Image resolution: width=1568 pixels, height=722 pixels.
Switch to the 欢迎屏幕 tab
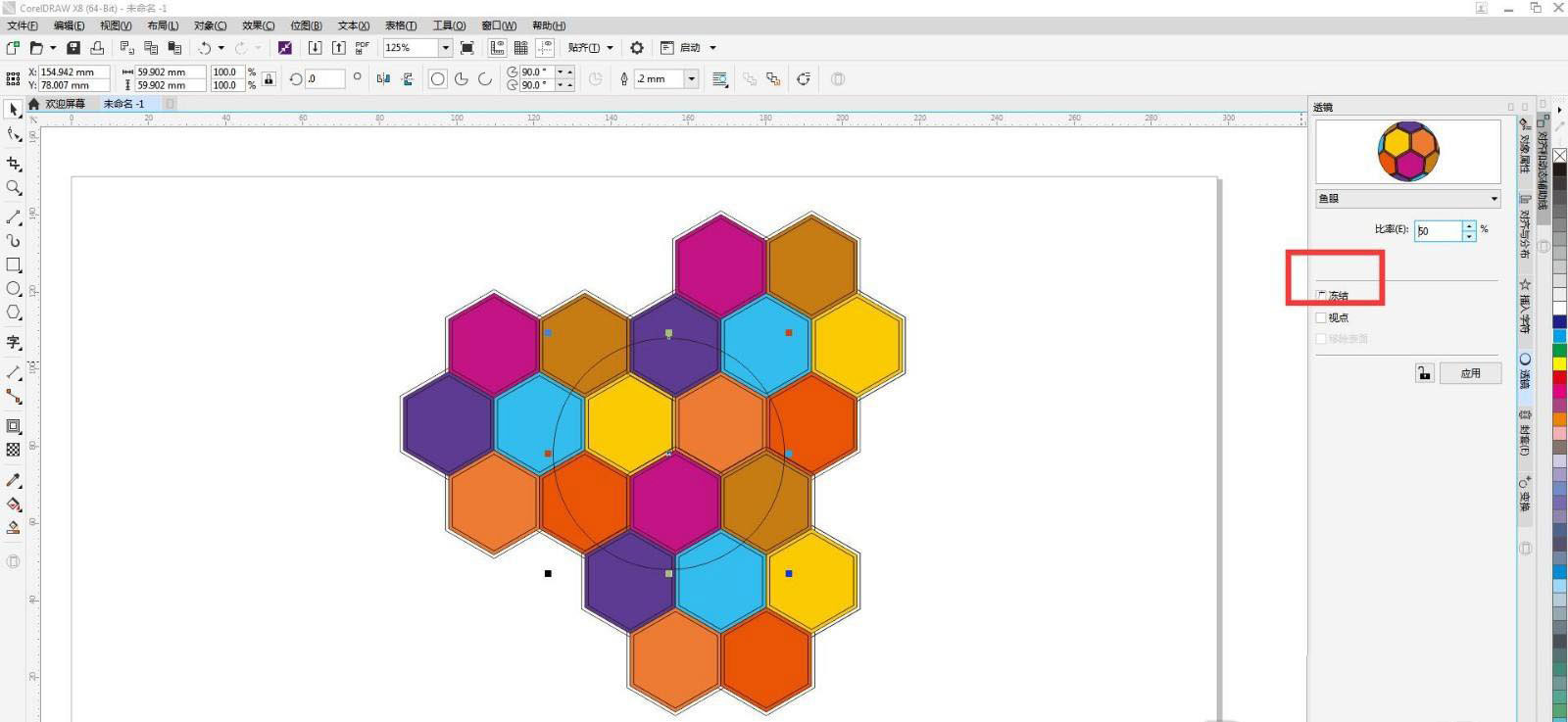(x=65, y=104)
